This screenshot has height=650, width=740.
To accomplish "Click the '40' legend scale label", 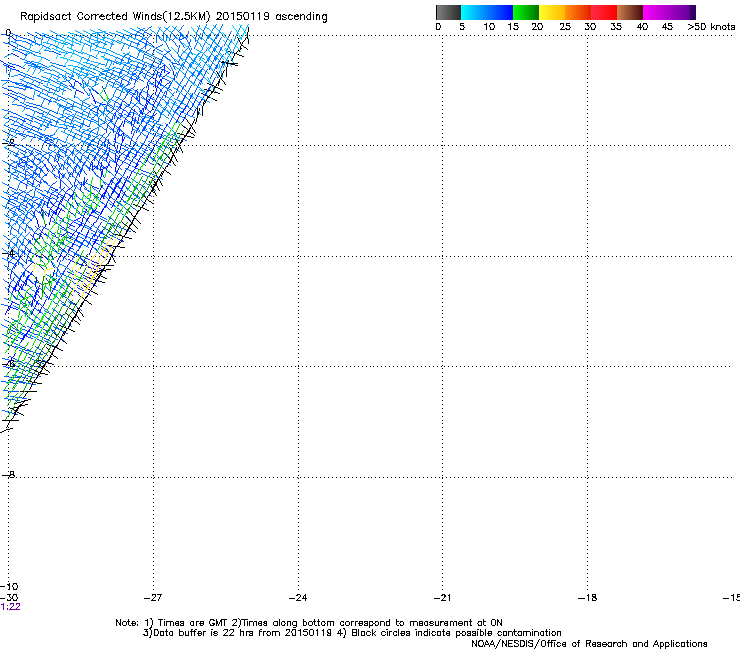I will (642, 27).
